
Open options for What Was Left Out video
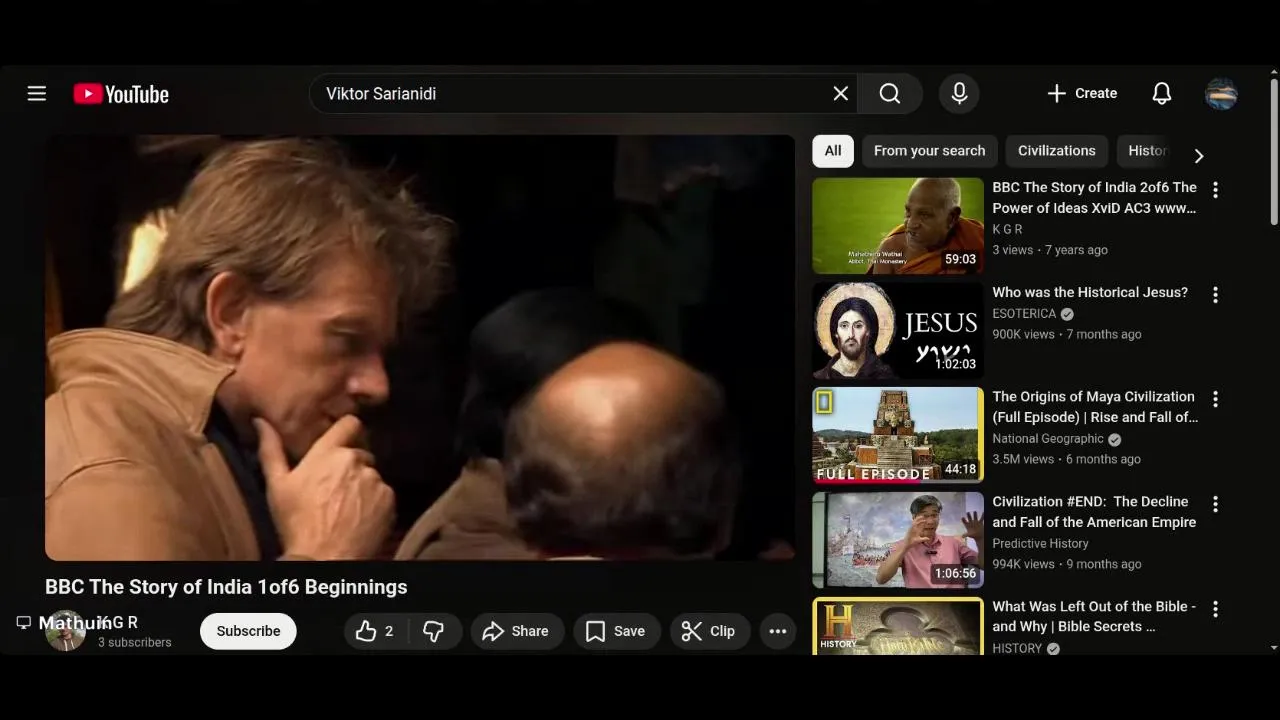(1215, 609)
